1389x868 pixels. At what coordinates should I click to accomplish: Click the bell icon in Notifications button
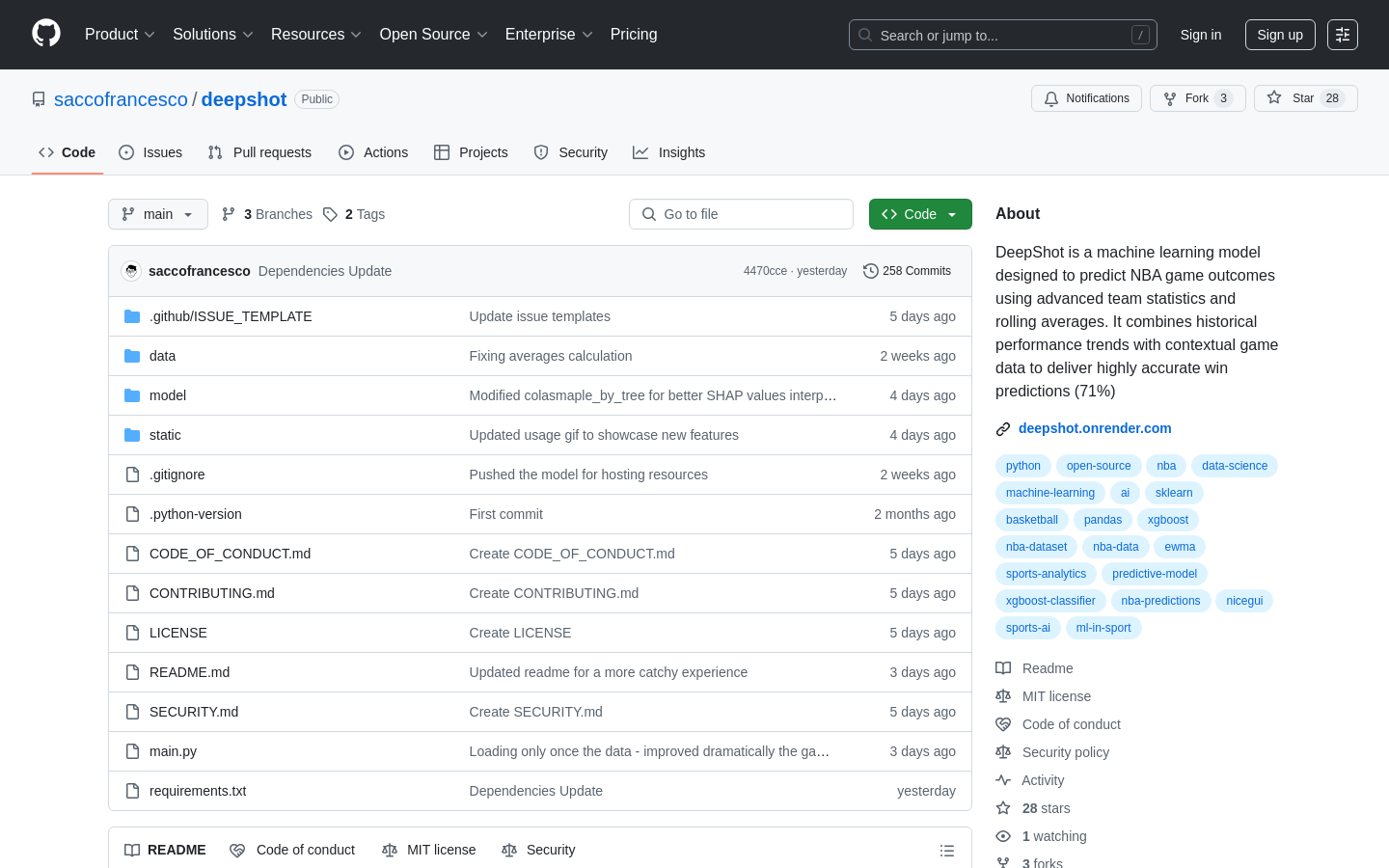coord(1051,98)
